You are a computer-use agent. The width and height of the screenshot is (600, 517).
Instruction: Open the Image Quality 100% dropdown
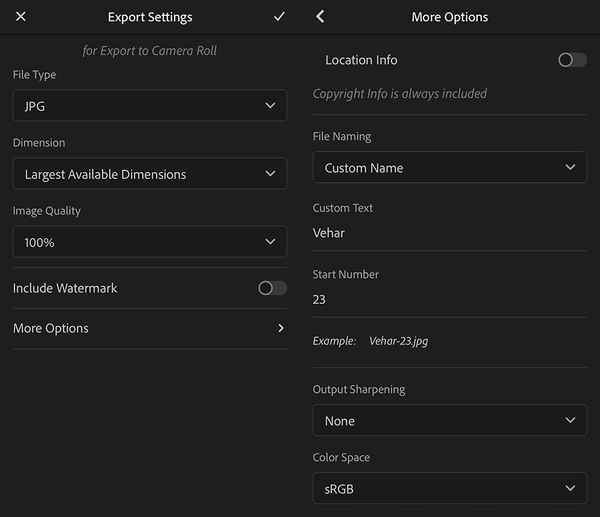150,242
